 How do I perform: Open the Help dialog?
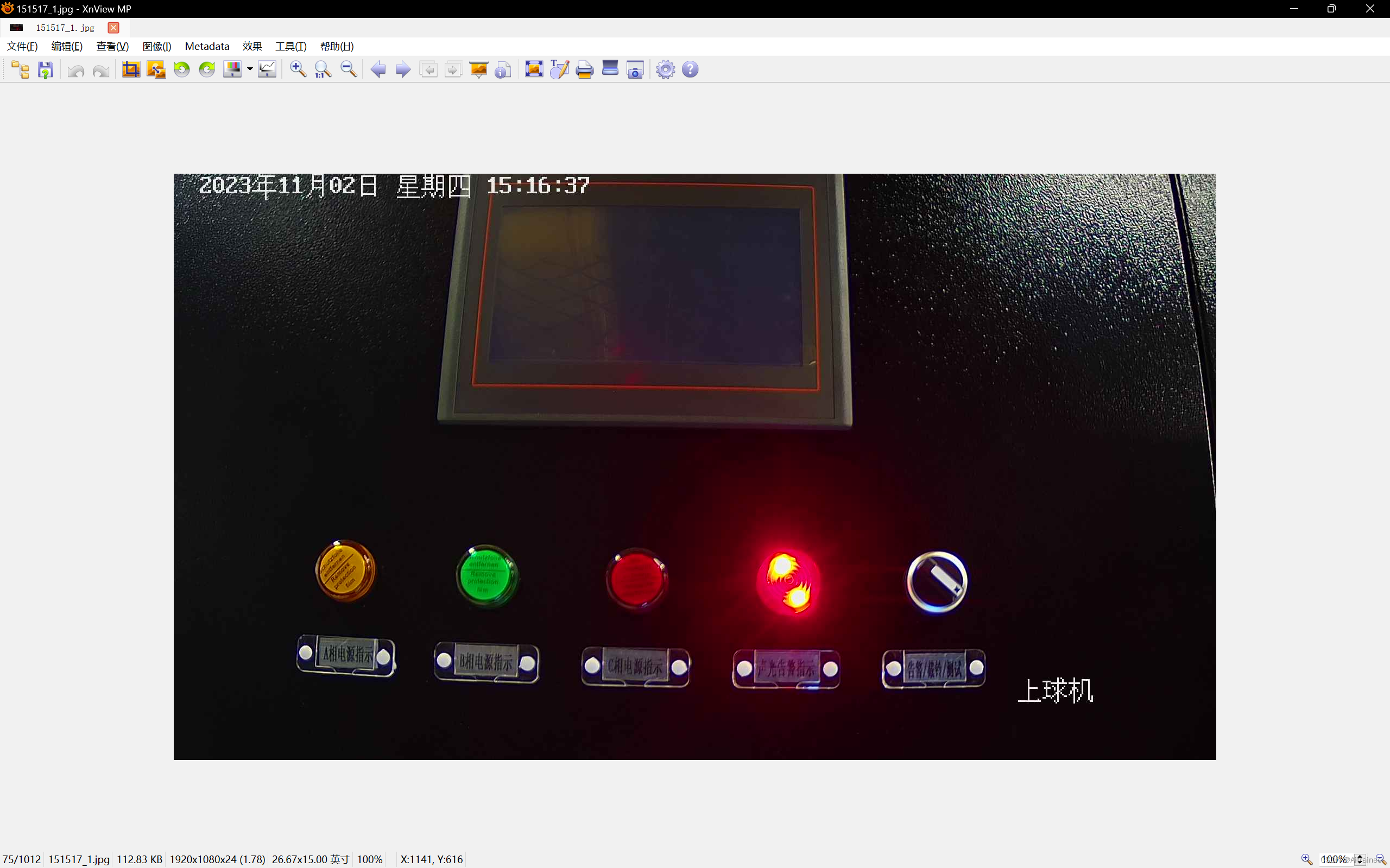690,69
